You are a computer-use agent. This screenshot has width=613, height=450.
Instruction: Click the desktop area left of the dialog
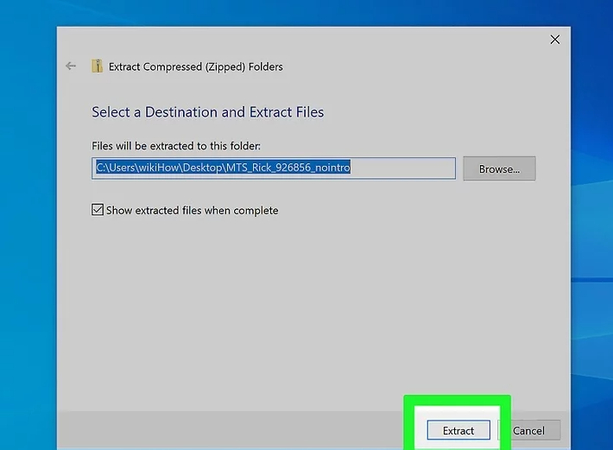[x=27, y=250]
